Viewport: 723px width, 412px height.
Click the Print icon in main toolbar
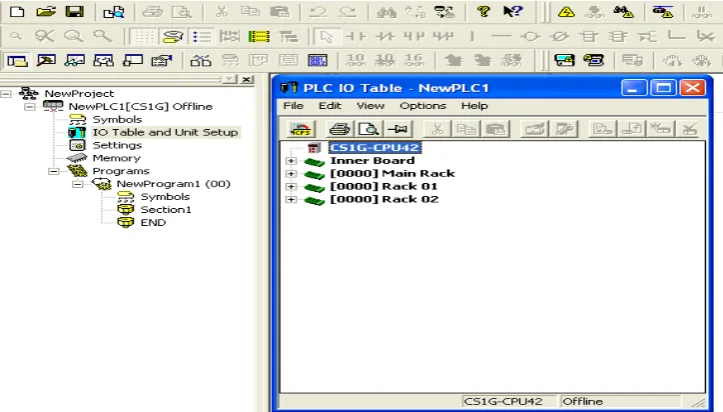tap(152, 11)
